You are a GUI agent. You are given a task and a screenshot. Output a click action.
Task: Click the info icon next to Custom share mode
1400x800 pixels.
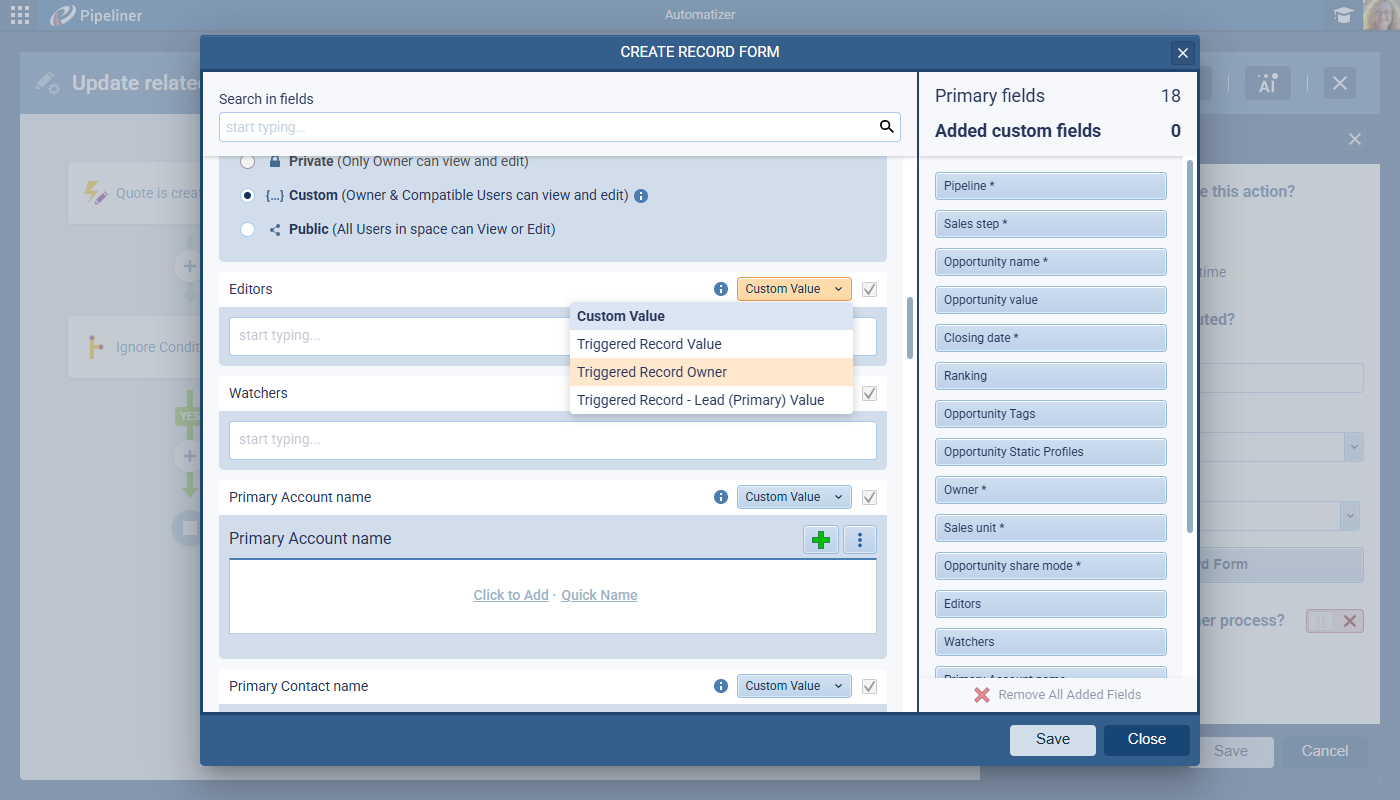pyautogui.click(x=642, y=196)
